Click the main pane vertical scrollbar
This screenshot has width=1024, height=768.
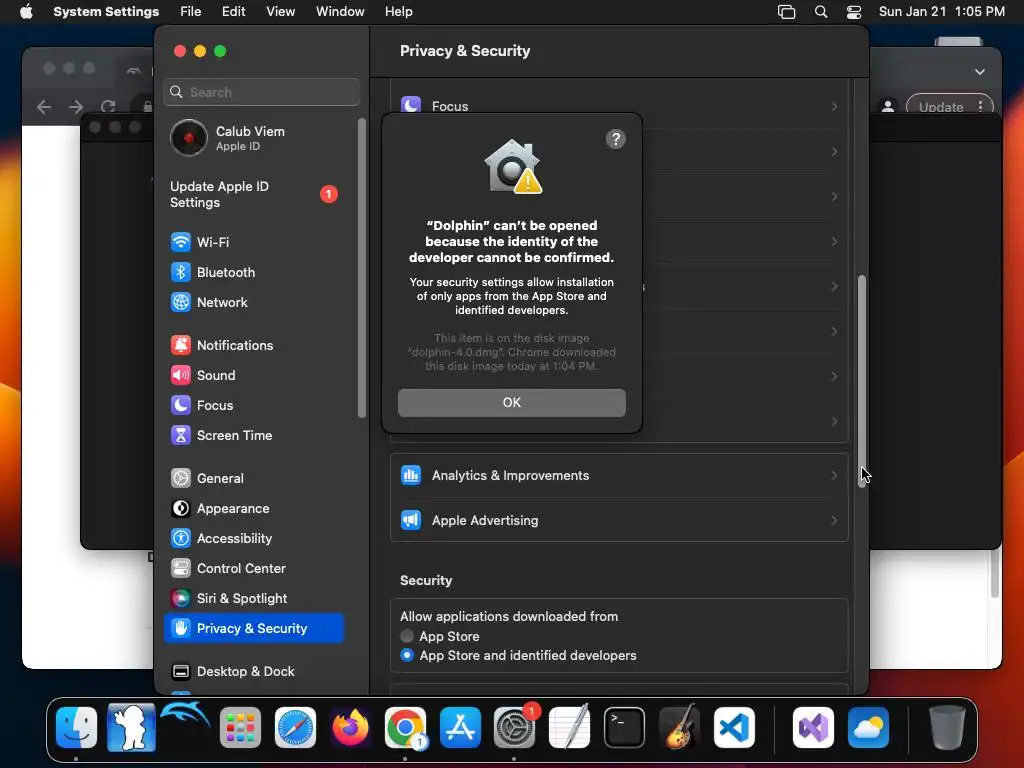click(862, 381)
